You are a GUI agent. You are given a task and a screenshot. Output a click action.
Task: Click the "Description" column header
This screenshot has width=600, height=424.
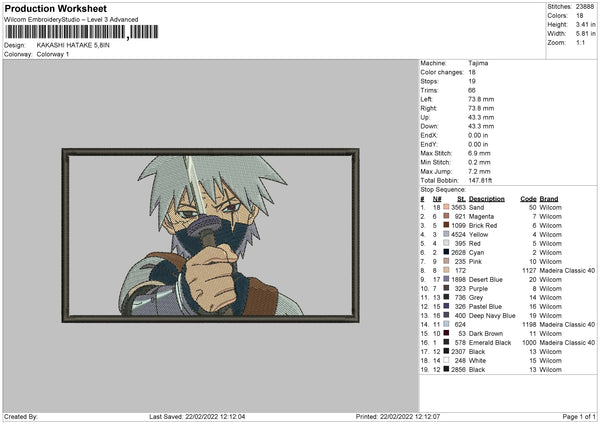[x=487, y=199]
